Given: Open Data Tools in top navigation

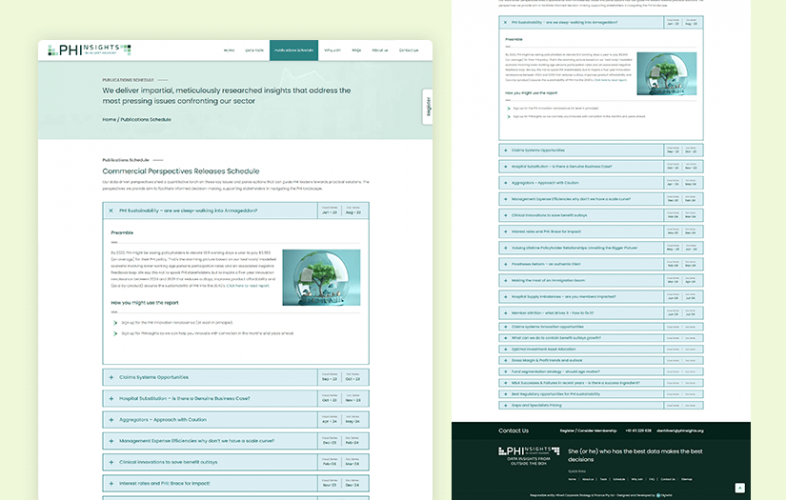Looking at the screenshot, I should tap(254, 50).
